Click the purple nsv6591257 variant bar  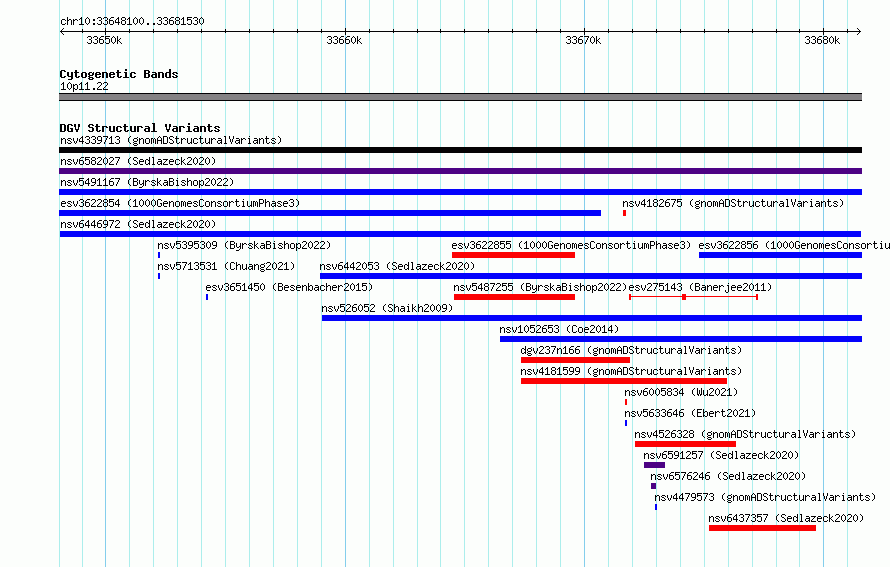(x=654, y=465)
